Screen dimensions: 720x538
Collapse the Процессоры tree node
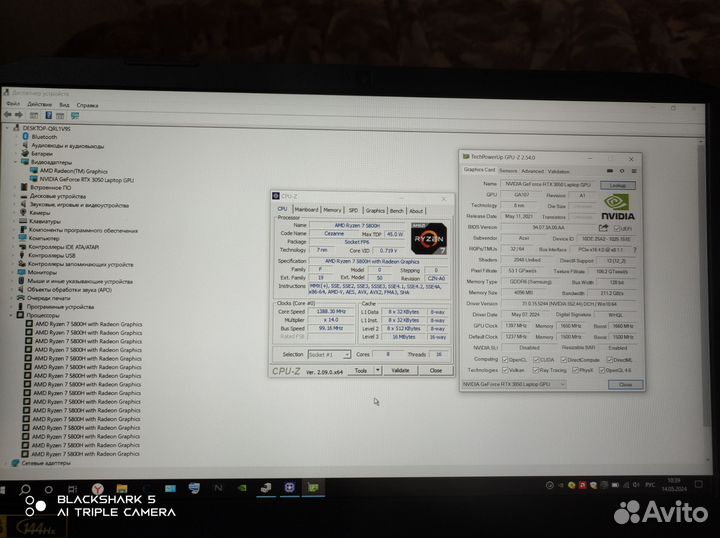point(11,315)
